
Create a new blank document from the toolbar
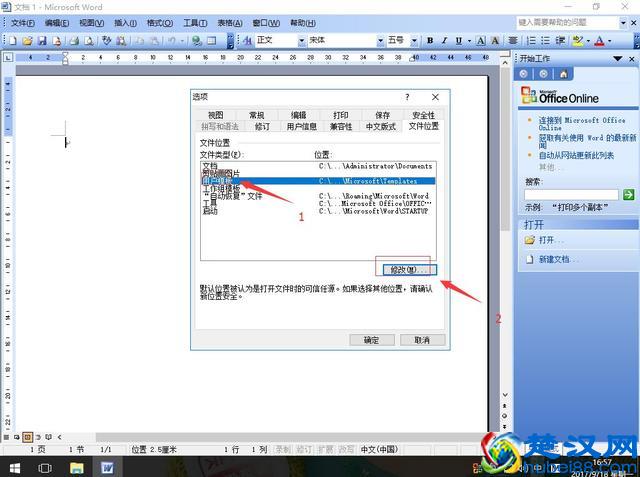13,40
